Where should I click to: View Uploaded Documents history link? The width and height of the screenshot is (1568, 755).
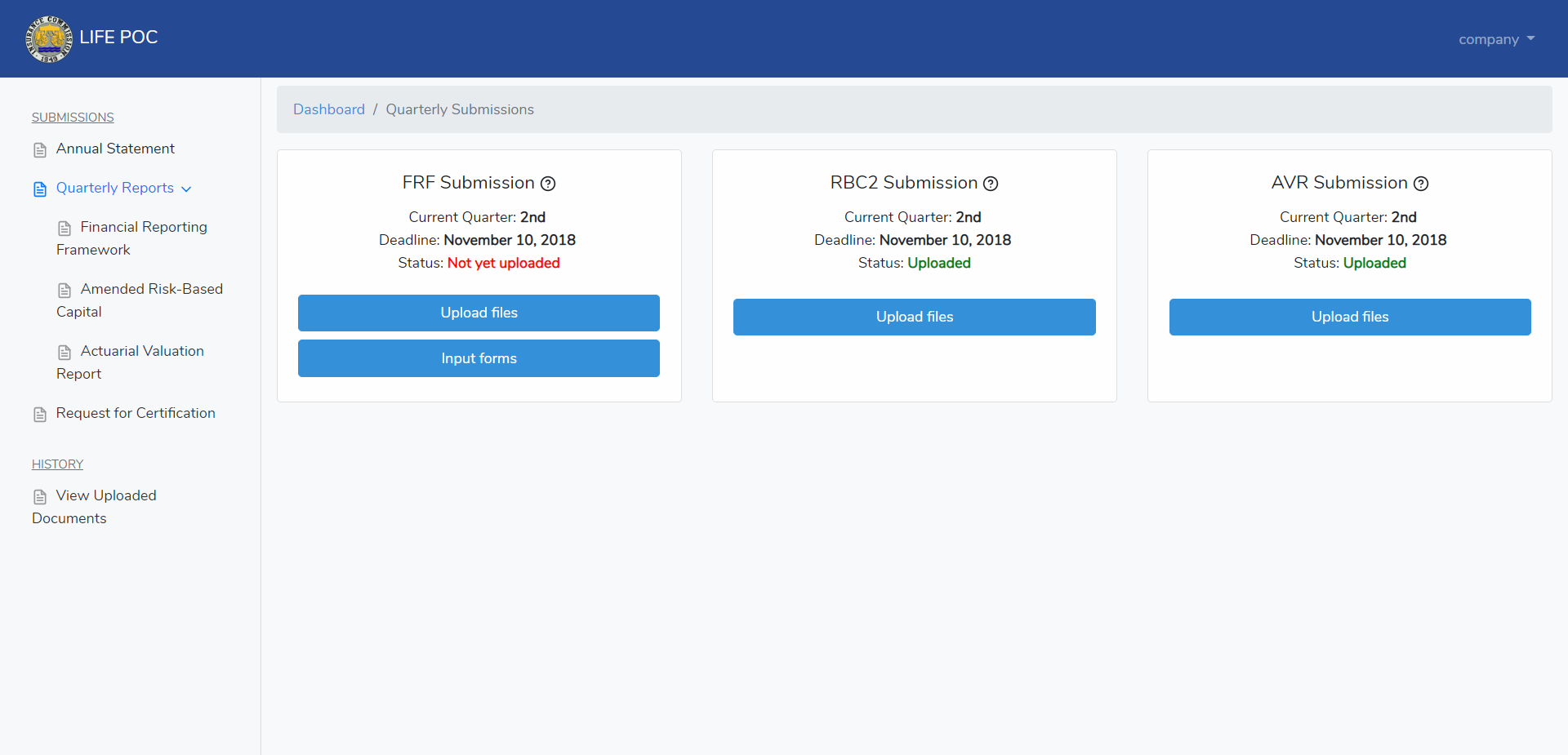pos(94,507)
